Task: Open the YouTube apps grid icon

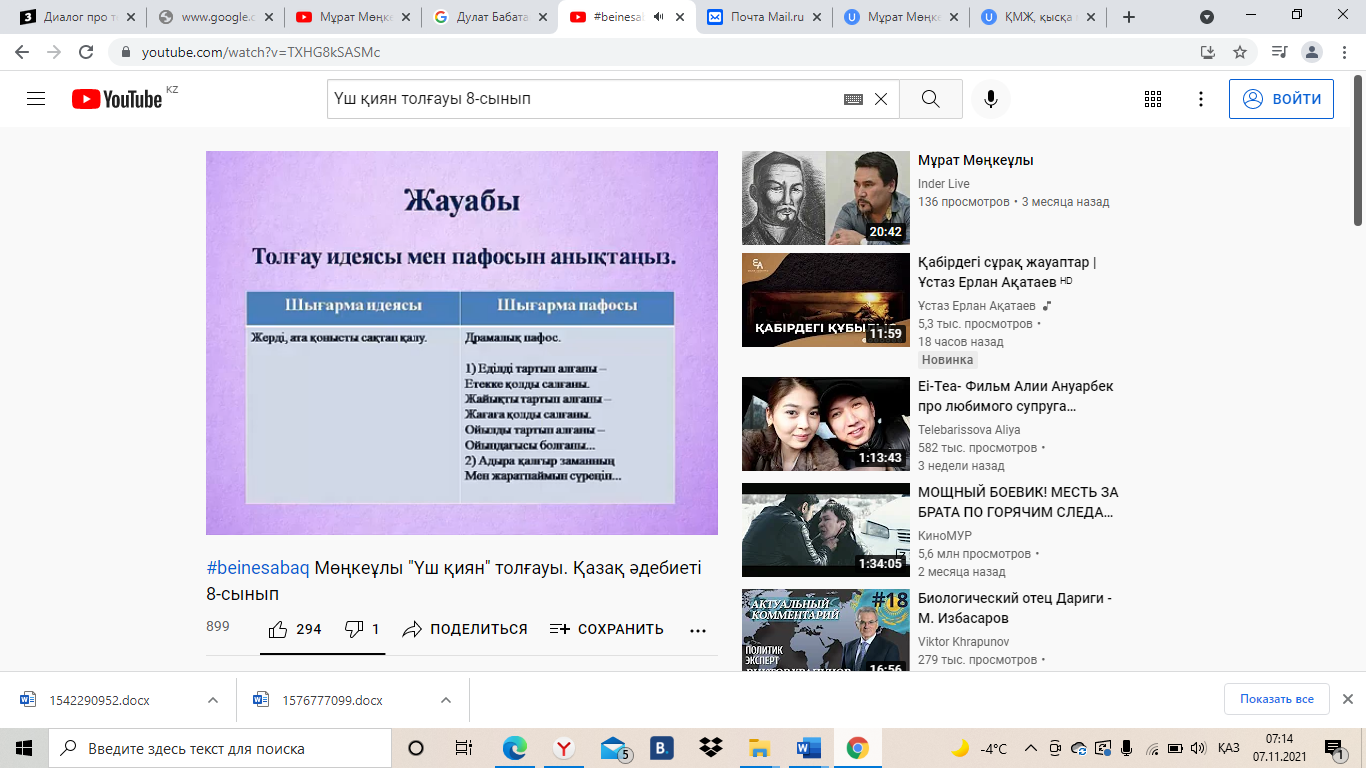Action: pyautogui.click(x=1152, y=99)
